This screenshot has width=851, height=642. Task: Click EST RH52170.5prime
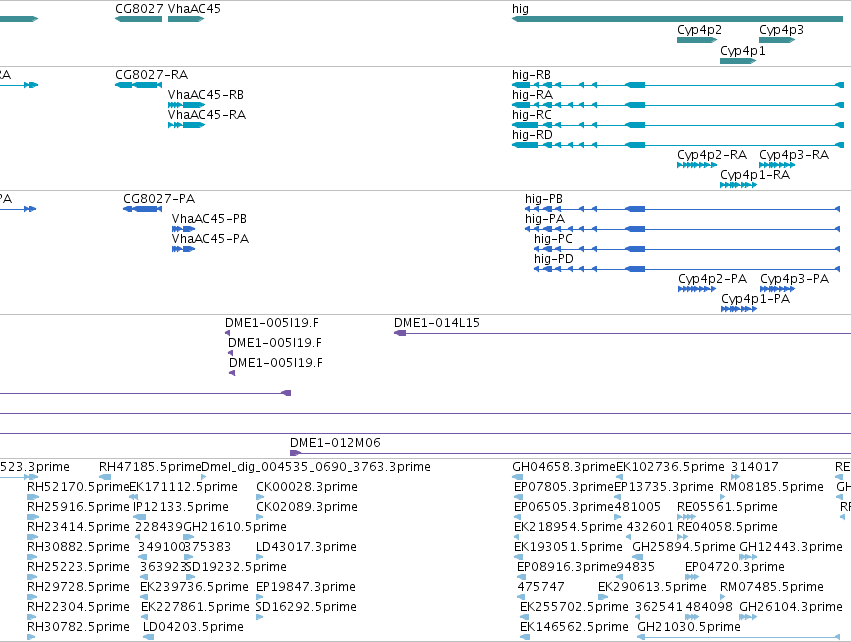coord(33,497)
